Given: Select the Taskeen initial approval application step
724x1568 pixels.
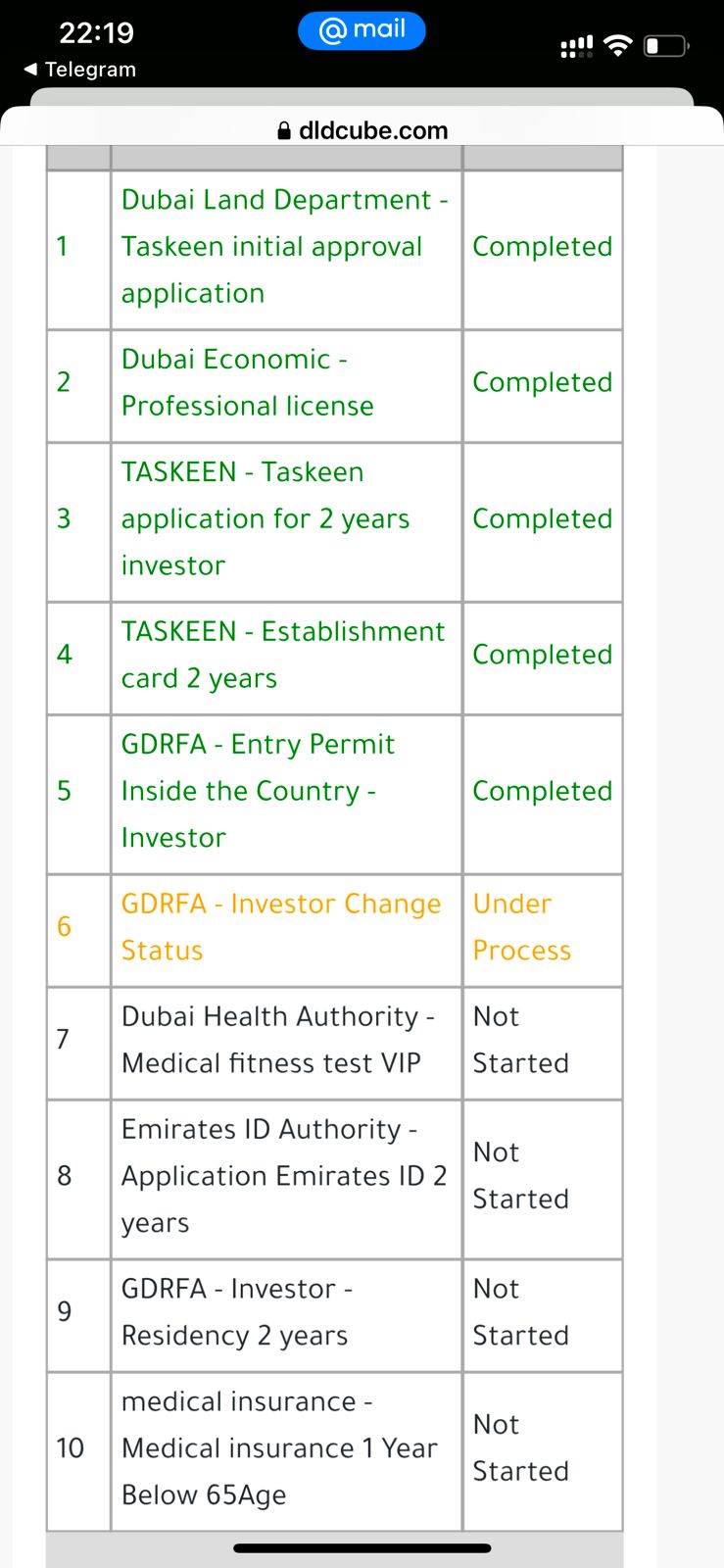Looking at the screenshot, I should pyautogui.click(x=284, y=247).
